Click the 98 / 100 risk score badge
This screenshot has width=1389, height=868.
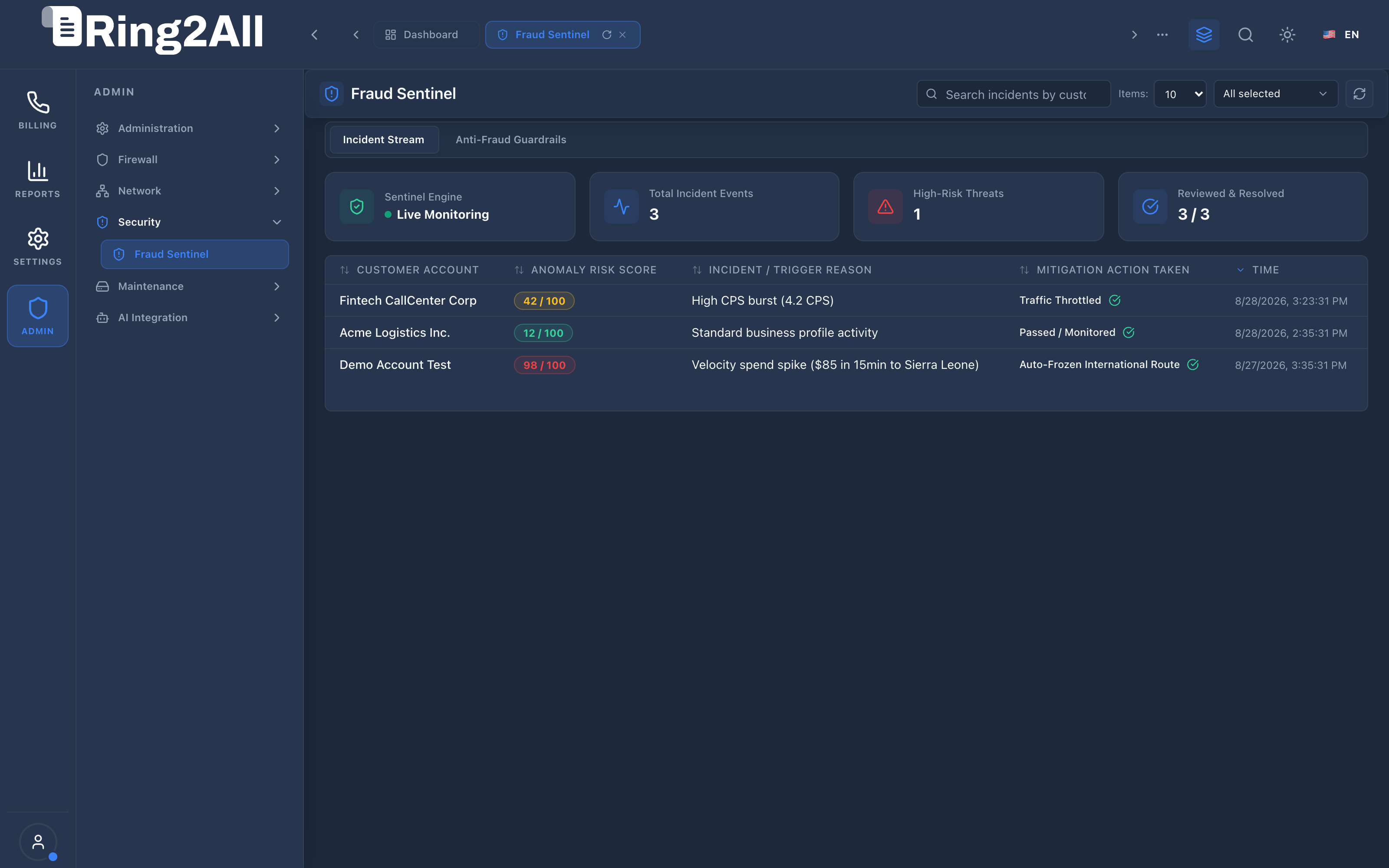[544, 365]
